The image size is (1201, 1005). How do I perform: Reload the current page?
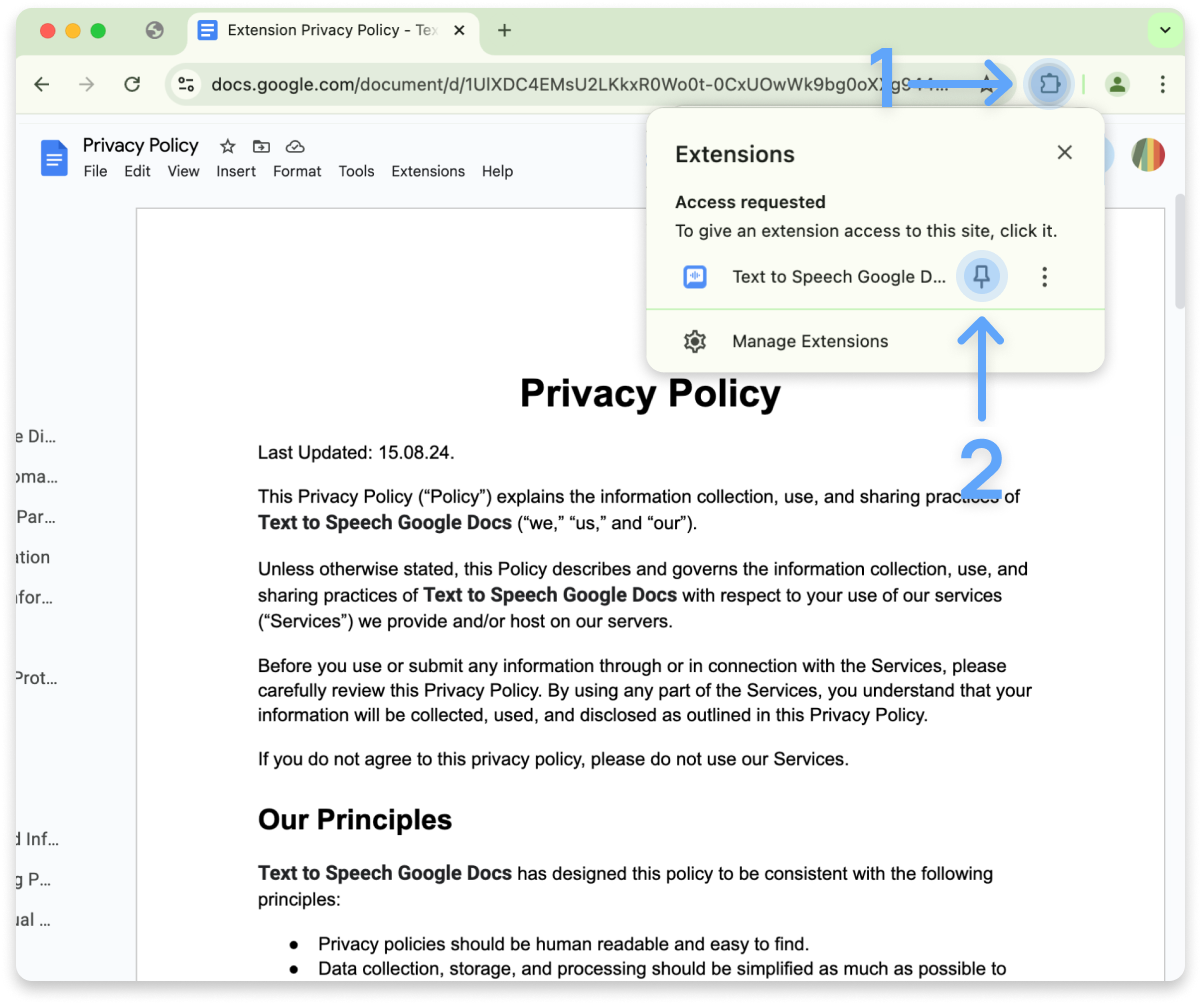pos(132,84)
